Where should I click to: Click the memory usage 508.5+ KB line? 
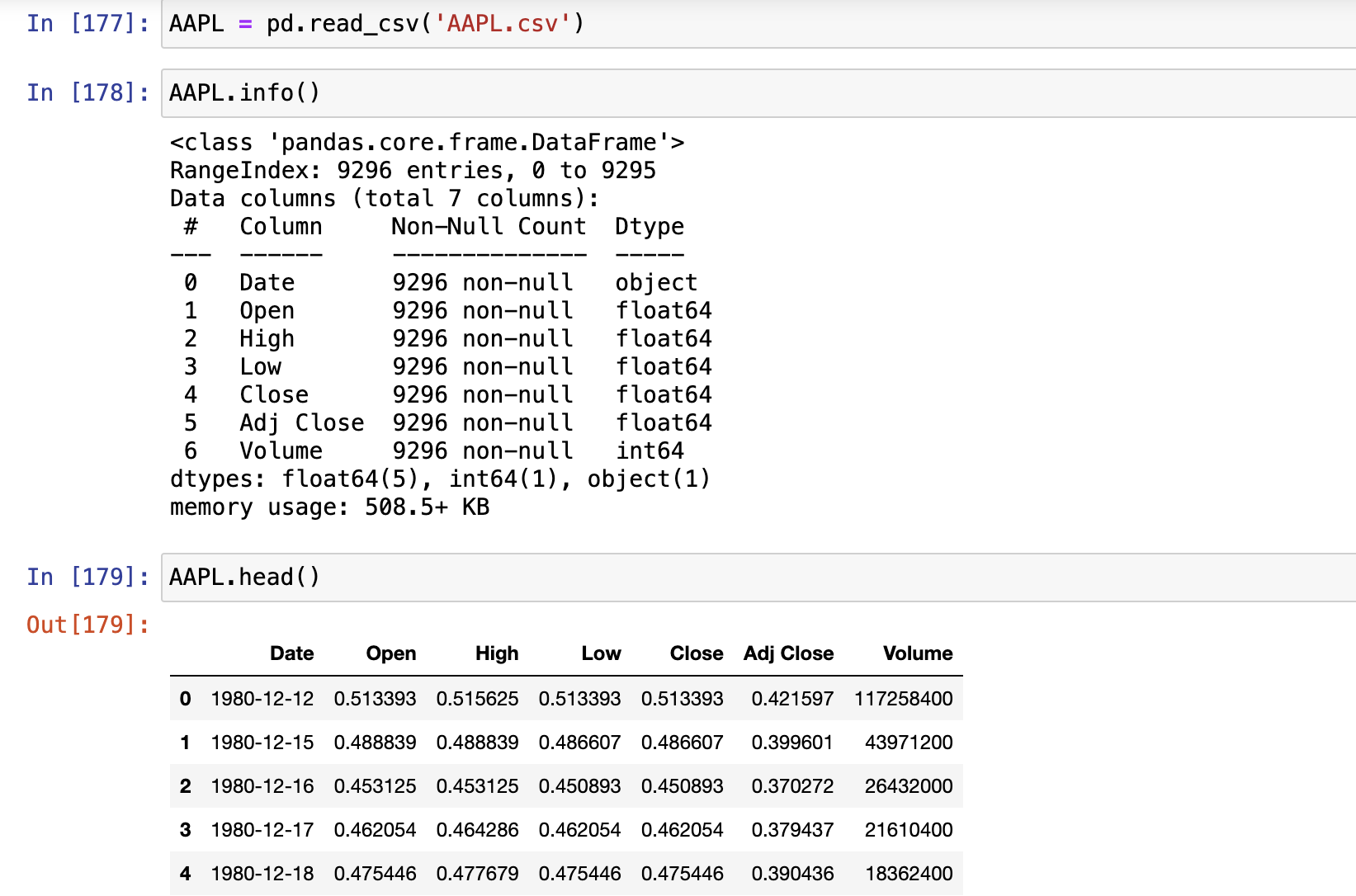[x=329, y=507]
